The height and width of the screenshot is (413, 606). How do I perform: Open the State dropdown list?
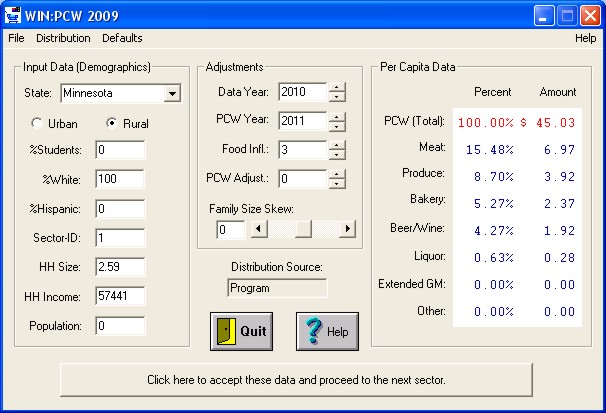[172, 93]
